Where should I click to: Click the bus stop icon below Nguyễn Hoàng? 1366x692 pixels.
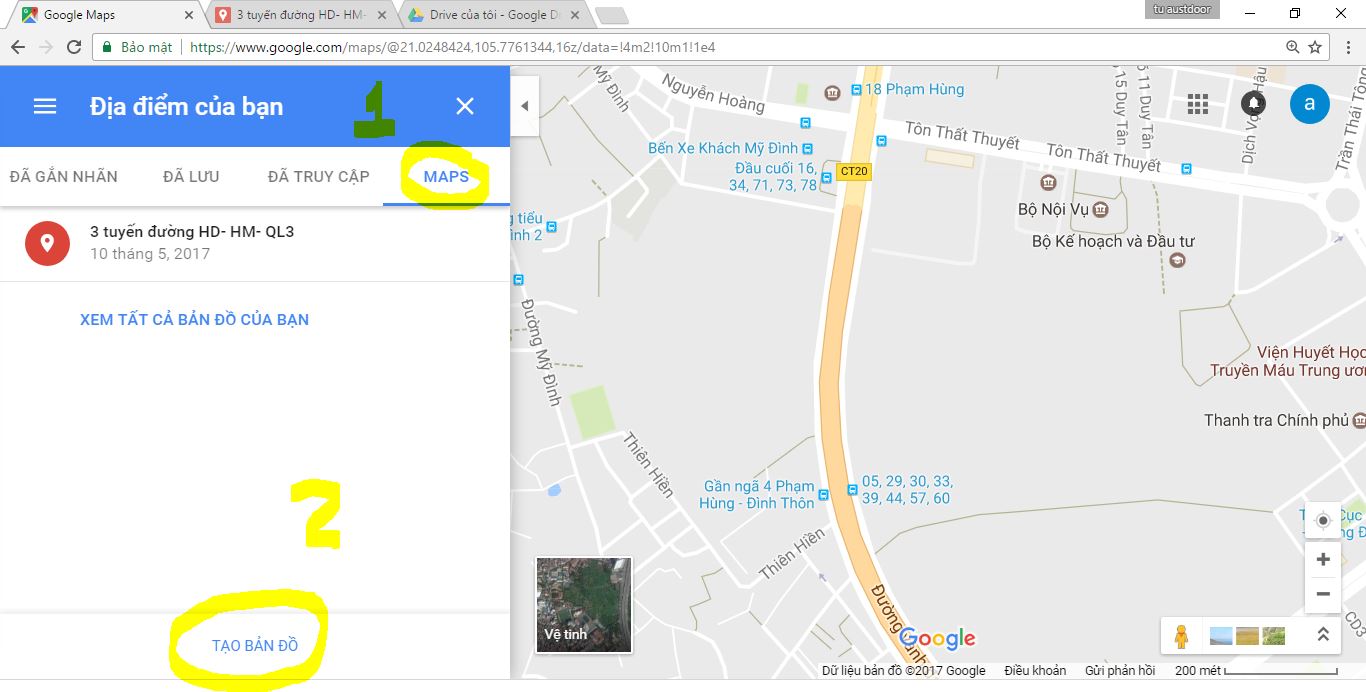pyautogui.click(x=805, y=122)
